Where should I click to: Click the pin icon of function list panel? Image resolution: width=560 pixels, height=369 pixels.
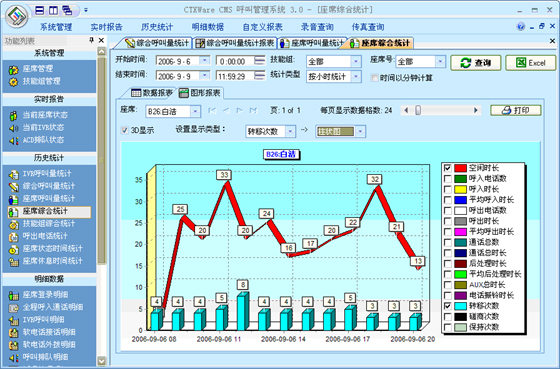point(91,40)
